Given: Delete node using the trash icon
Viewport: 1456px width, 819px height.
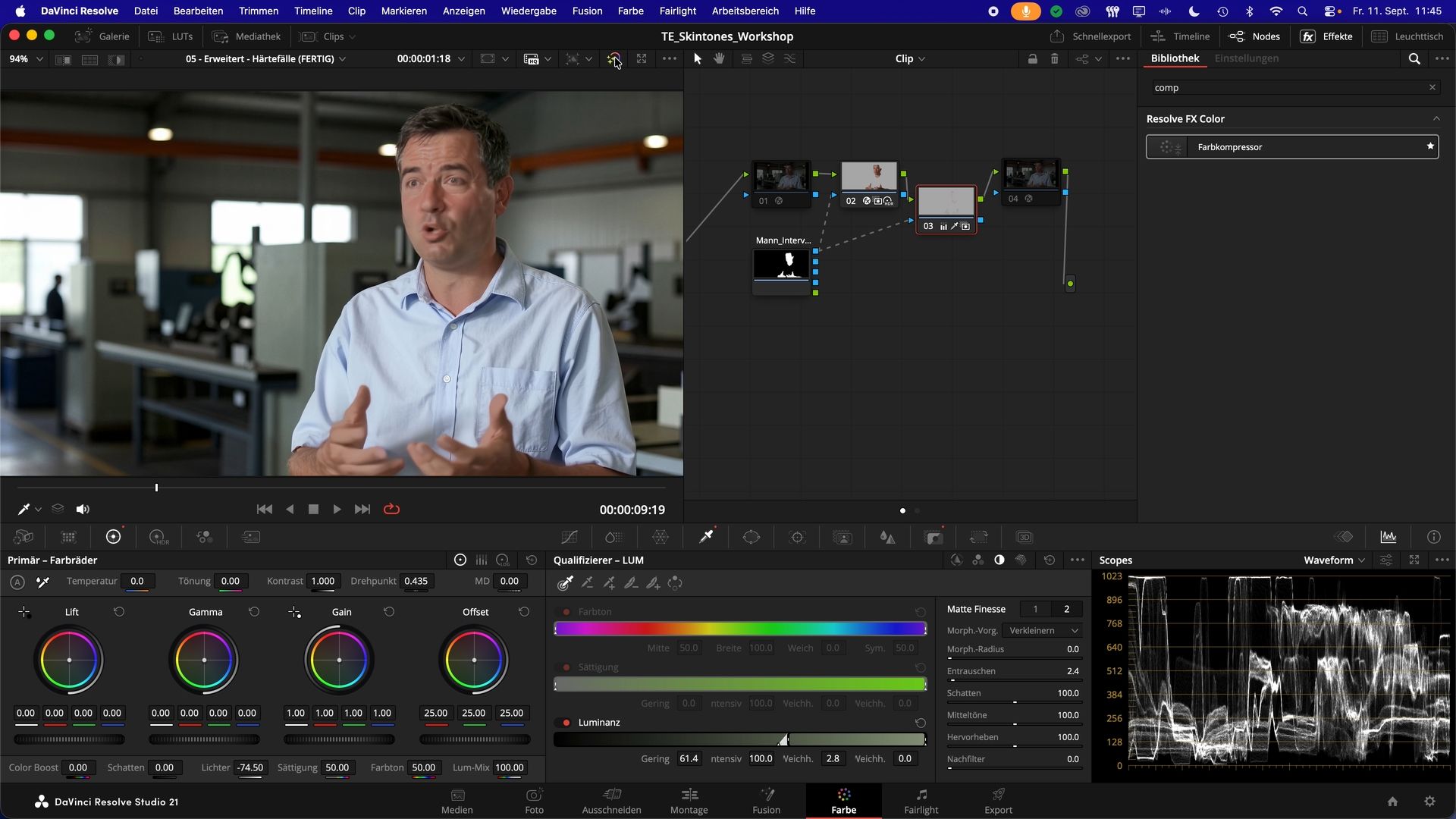Looking at the screenshot, I should click(1054, 58).
